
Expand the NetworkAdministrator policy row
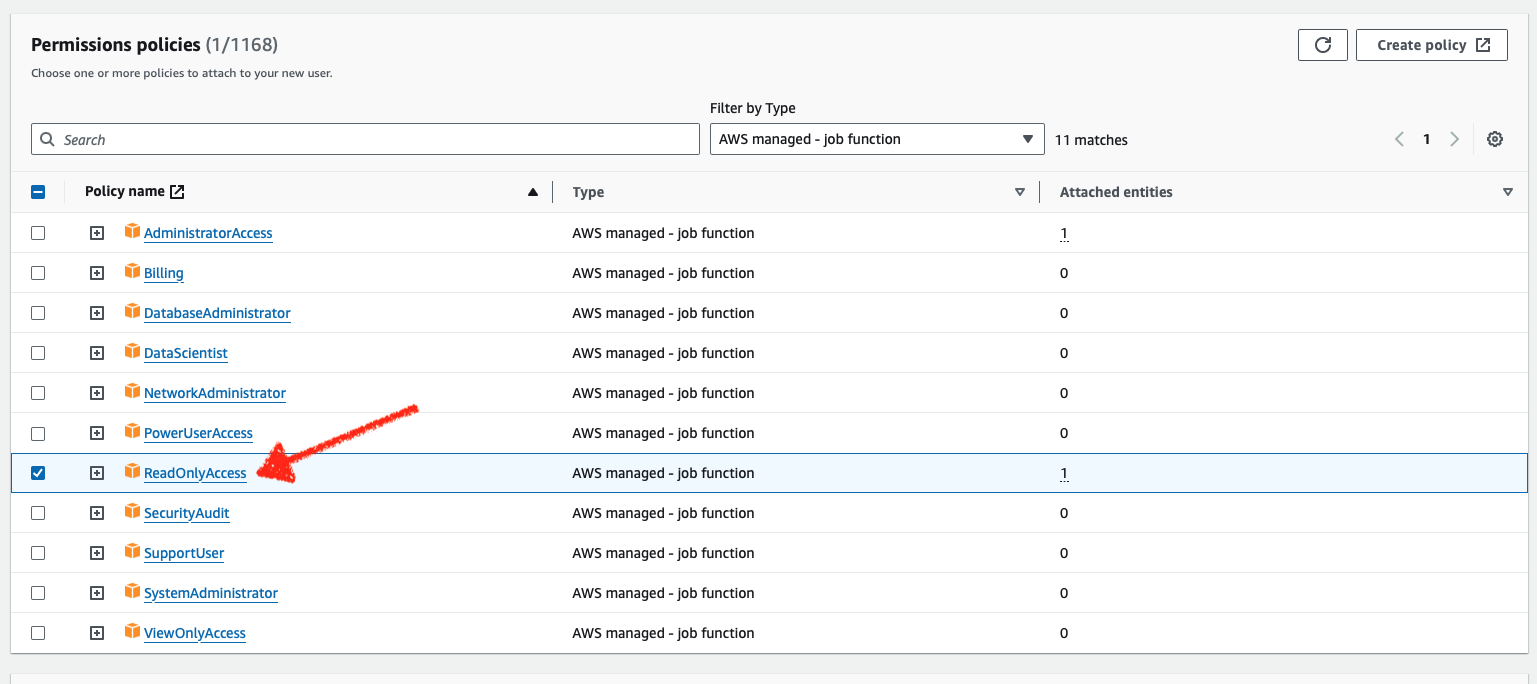pos(97,393)
